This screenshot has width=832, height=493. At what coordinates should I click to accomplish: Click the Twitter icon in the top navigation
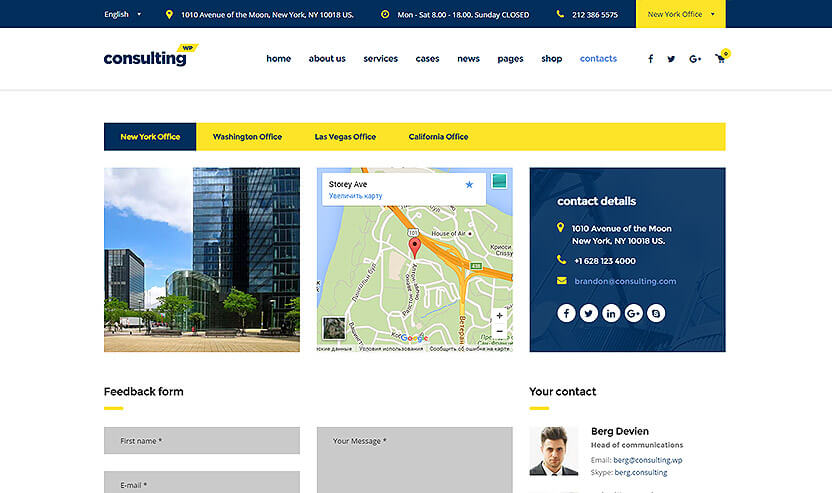pos(672,59)
